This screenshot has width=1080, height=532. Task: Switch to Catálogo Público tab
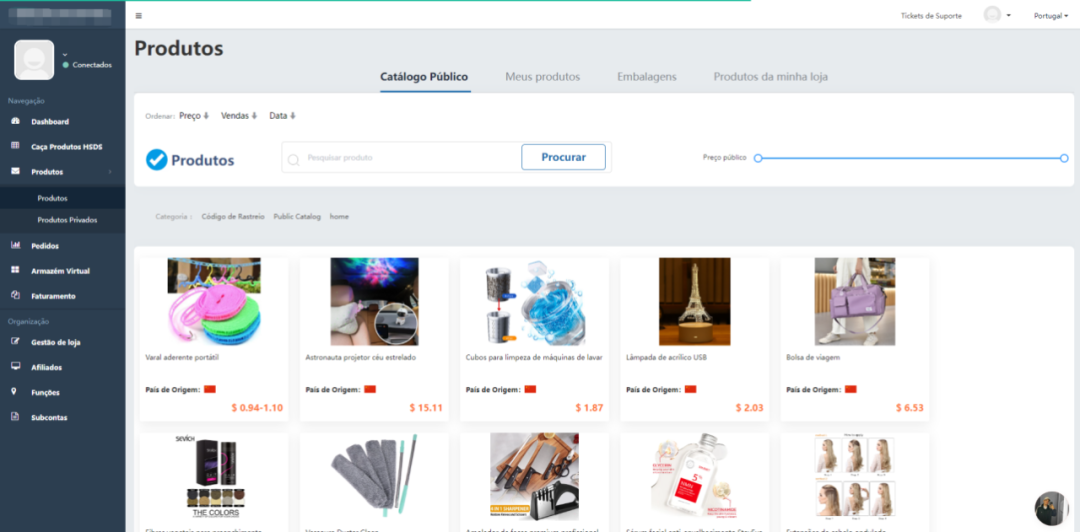424,76
